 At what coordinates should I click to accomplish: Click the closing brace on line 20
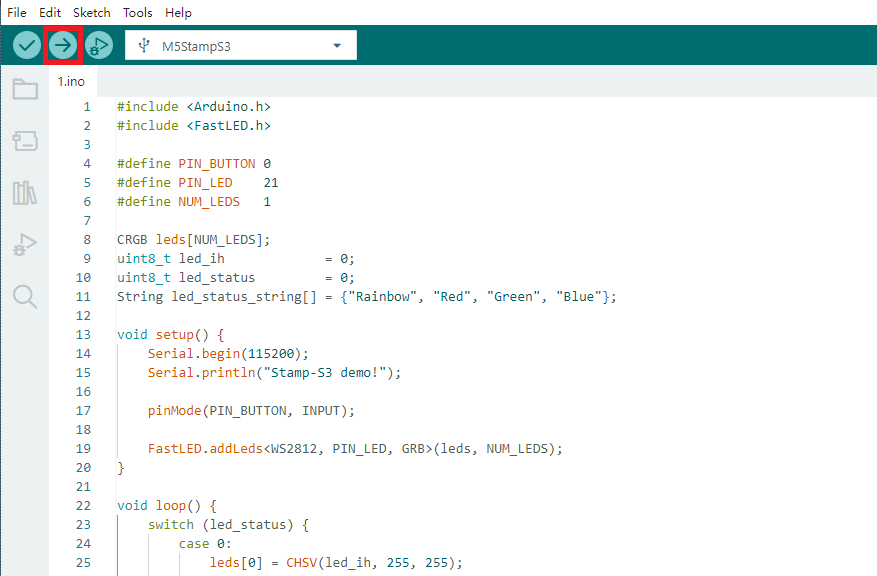coord(121,468)
